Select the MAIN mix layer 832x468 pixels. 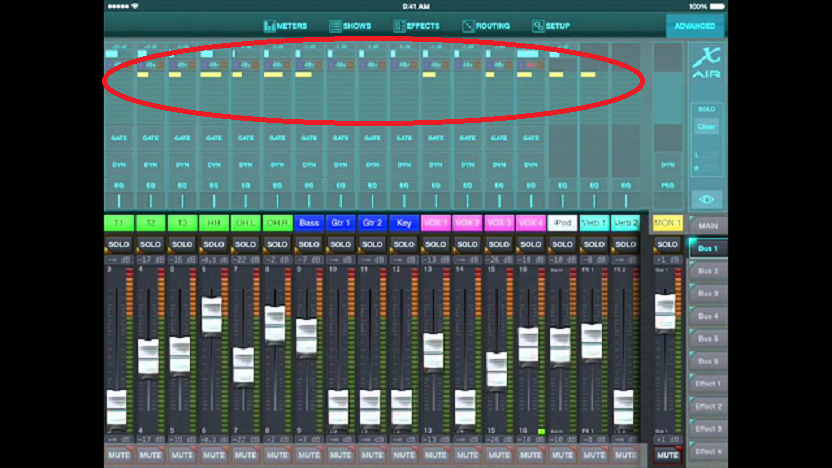click(x=708, y=226)
